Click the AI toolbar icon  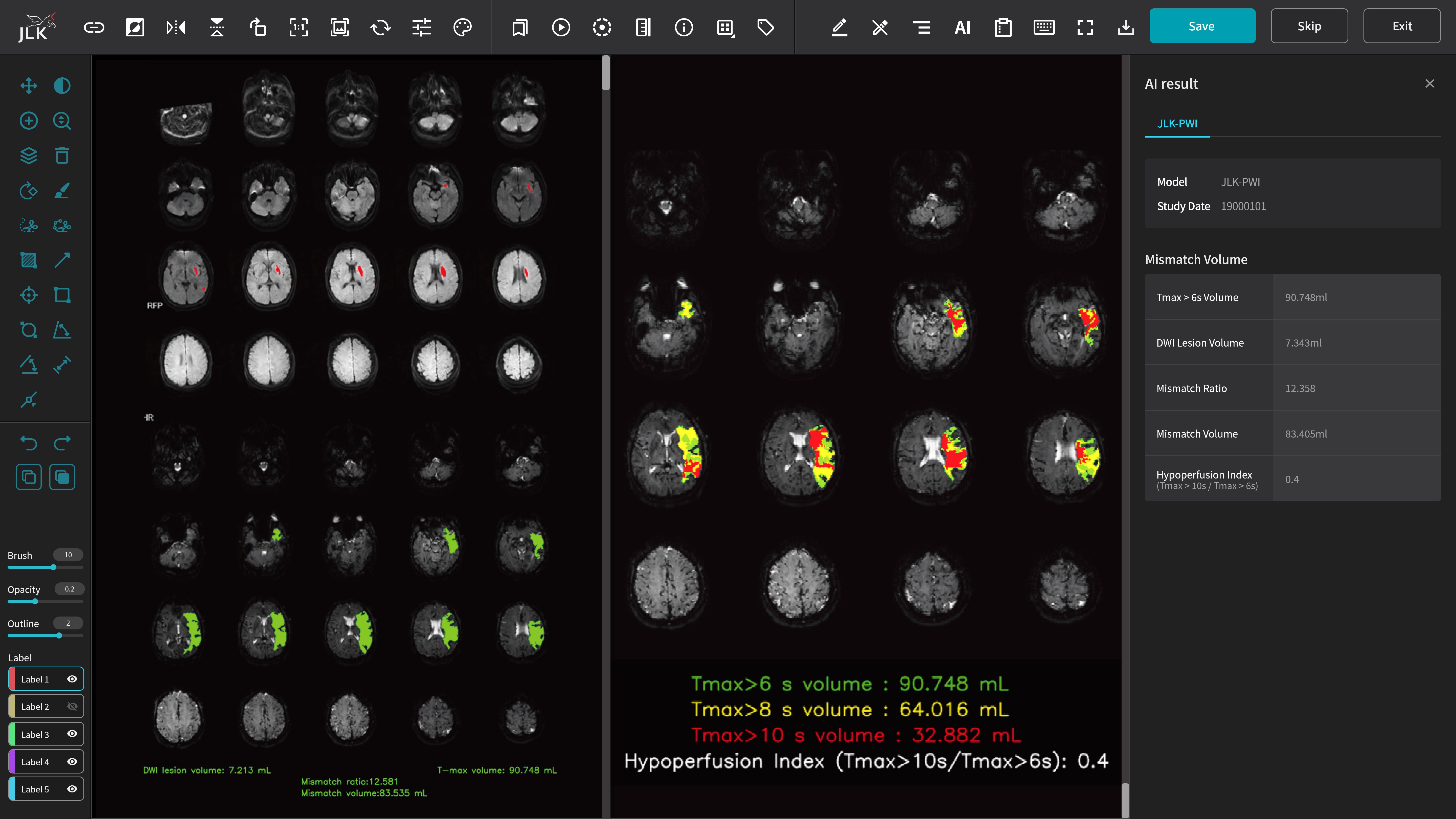tap(962, 27)
